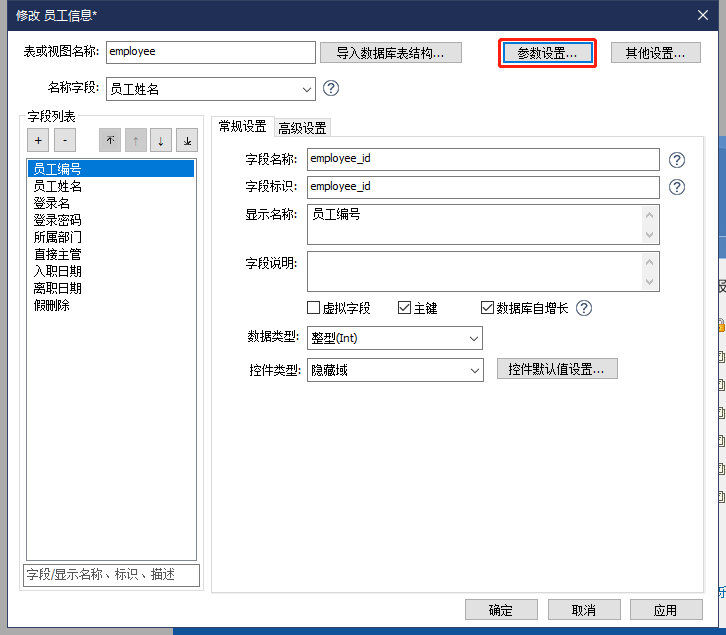726x635 pixels.
Task: Click the 字段名称 input field
Action: pyautogui.click(x=483, y=159)
